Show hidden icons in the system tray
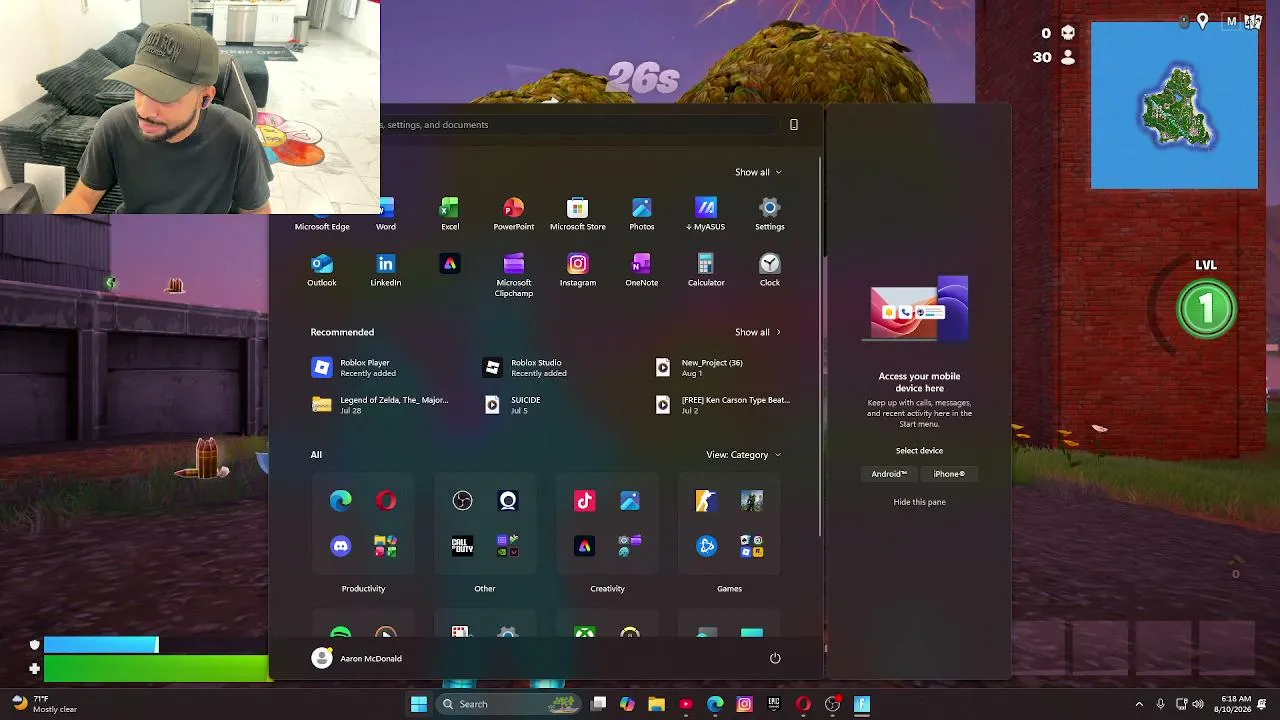The width and height of the screenshot is (1280, 720). 1139,704
